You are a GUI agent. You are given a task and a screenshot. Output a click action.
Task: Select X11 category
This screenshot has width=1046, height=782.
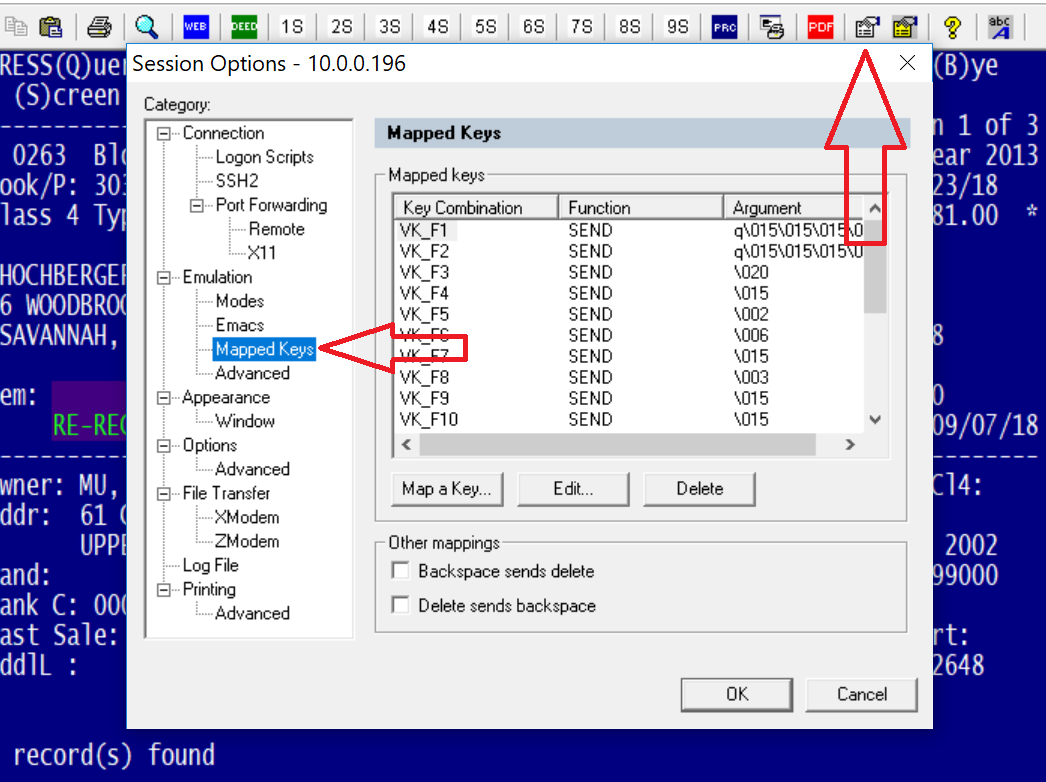pyautogui.click(x=262, y=253)
